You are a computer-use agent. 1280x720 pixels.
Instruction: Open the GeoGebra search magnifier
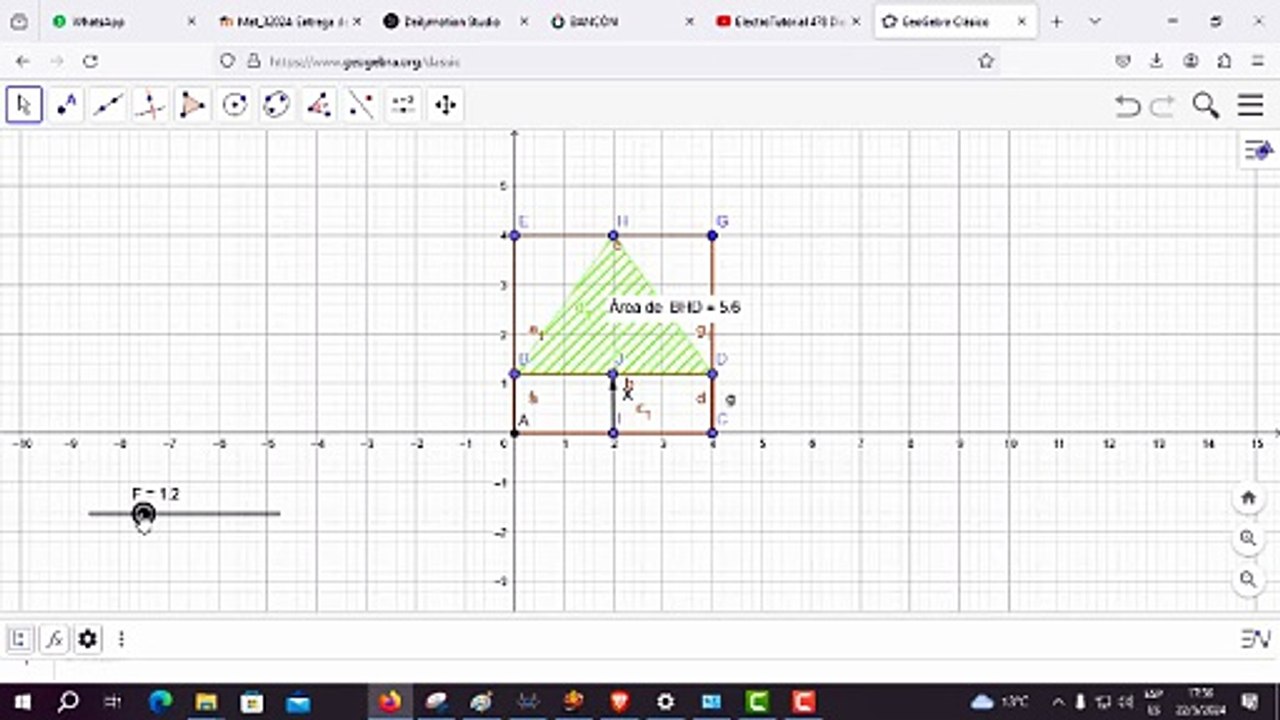pos(1206,105)
